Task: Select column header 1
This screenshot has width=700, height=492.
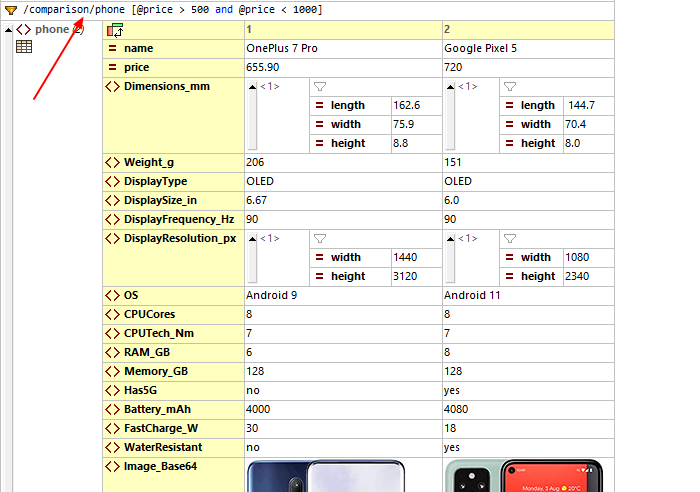Action: [342, 30]
